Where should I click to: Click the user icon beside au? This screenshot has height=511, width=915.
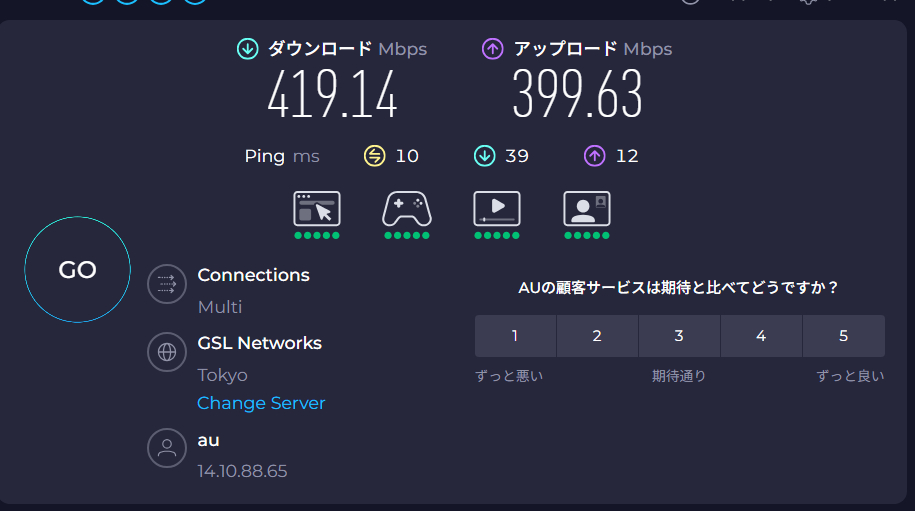pos(167,447)
